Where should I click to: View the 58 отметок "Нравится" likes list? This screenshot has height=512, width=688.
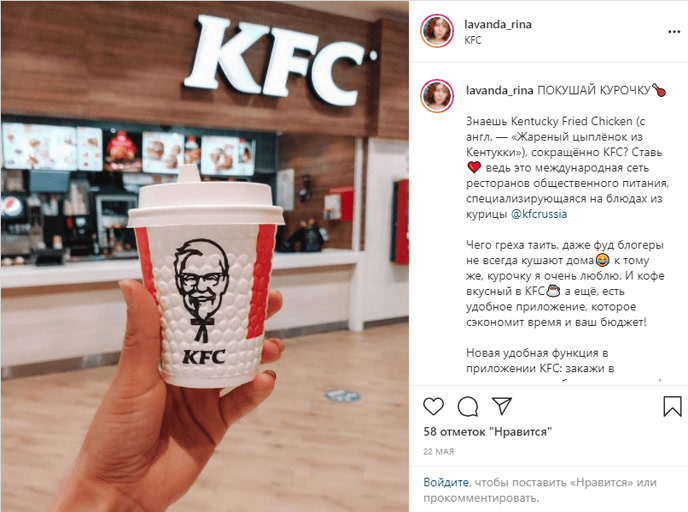tap(487, 432)
